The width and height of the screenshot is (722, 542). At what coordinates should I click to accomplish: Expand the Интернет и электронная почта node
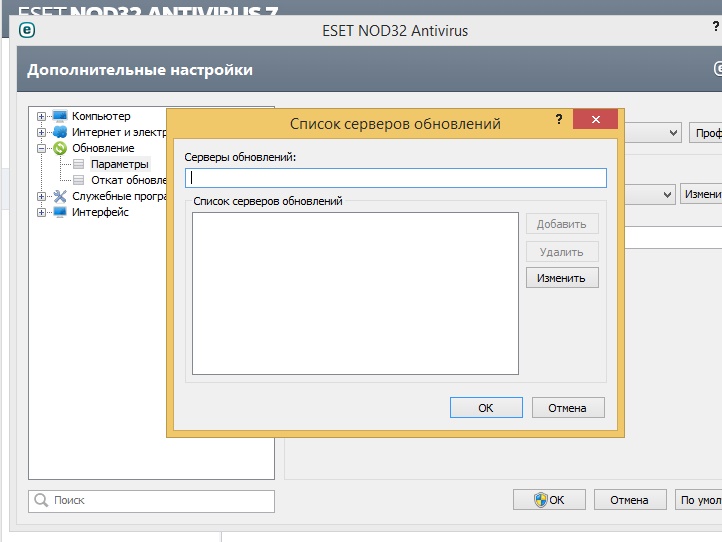[x=41, y=132]
